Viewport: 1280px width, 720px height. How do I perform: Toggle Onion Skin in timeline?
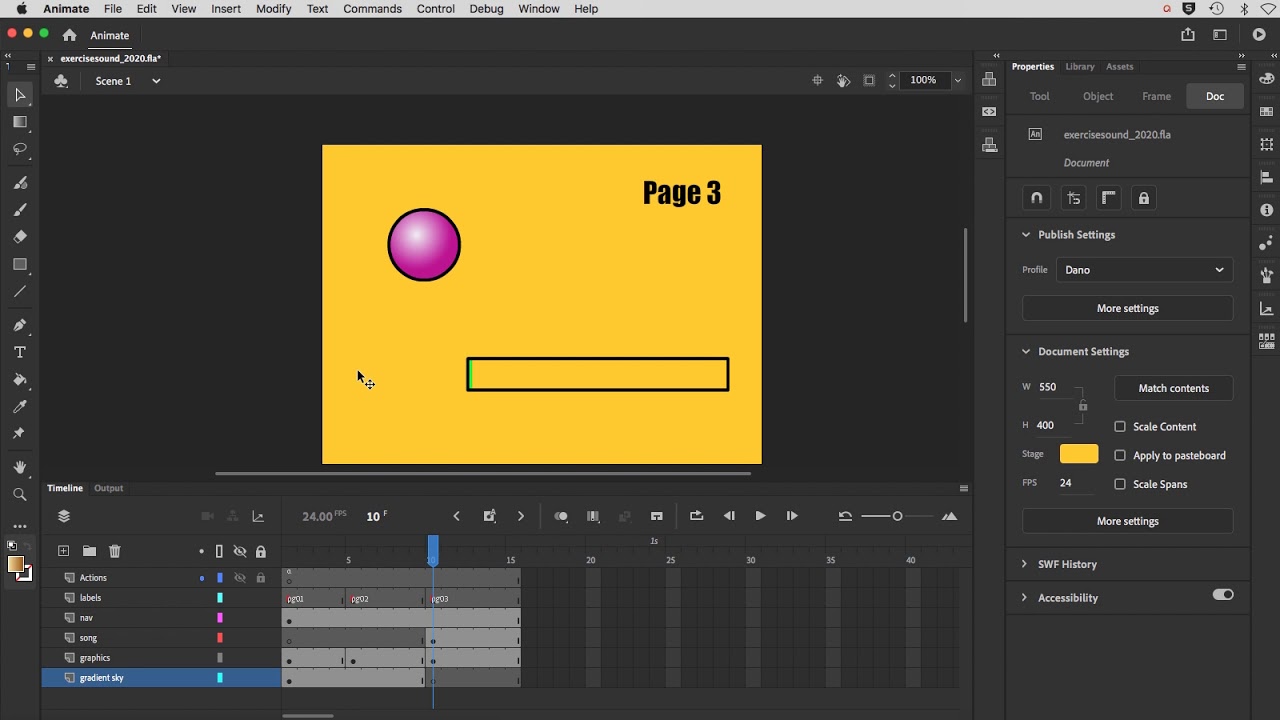pyautogui.click(x=561, y=516)
